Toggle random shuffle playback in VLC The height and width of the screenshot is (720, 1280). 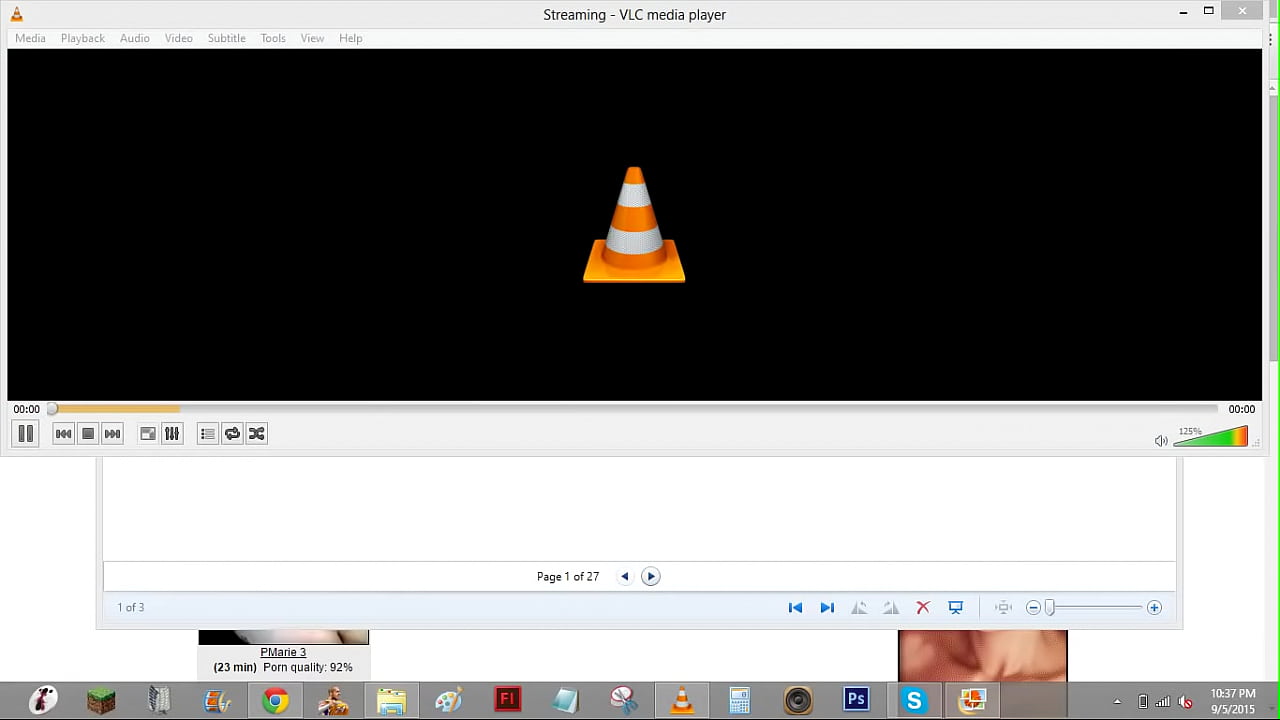[x=257, y=434]
